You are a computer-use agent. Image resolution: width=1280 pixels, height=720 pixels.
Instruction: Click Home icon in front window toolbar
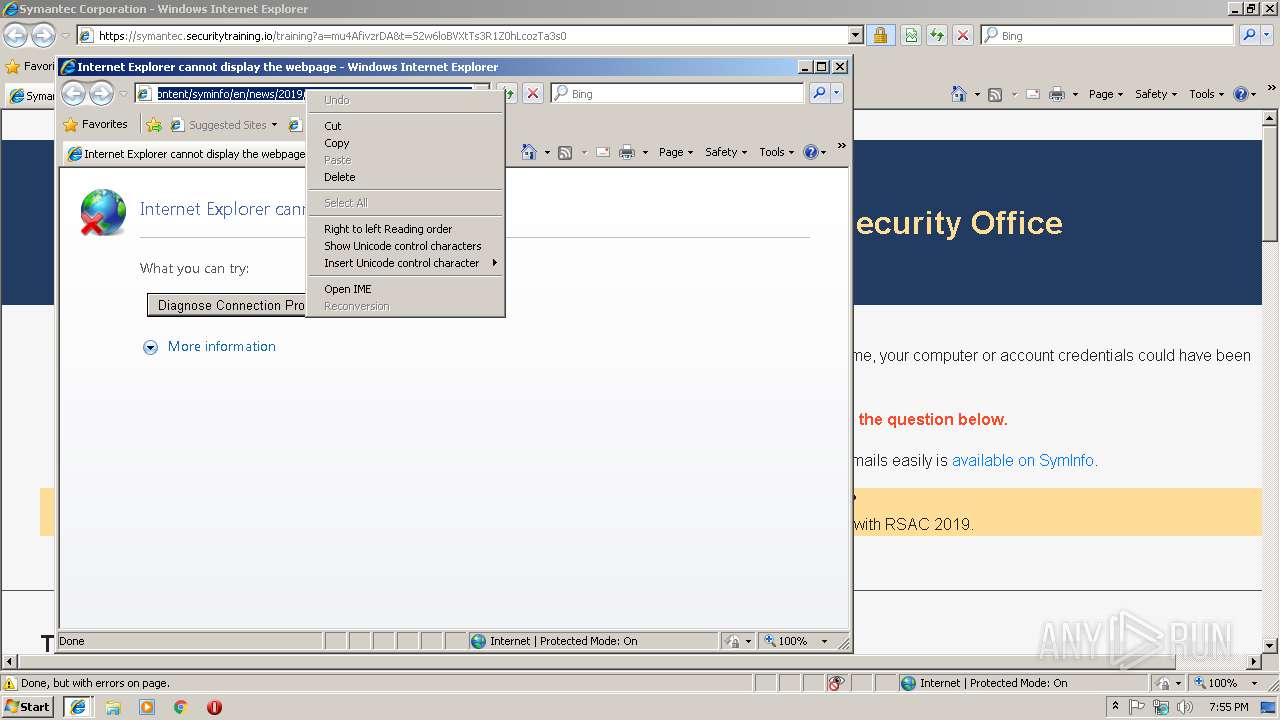click(529, 152)
